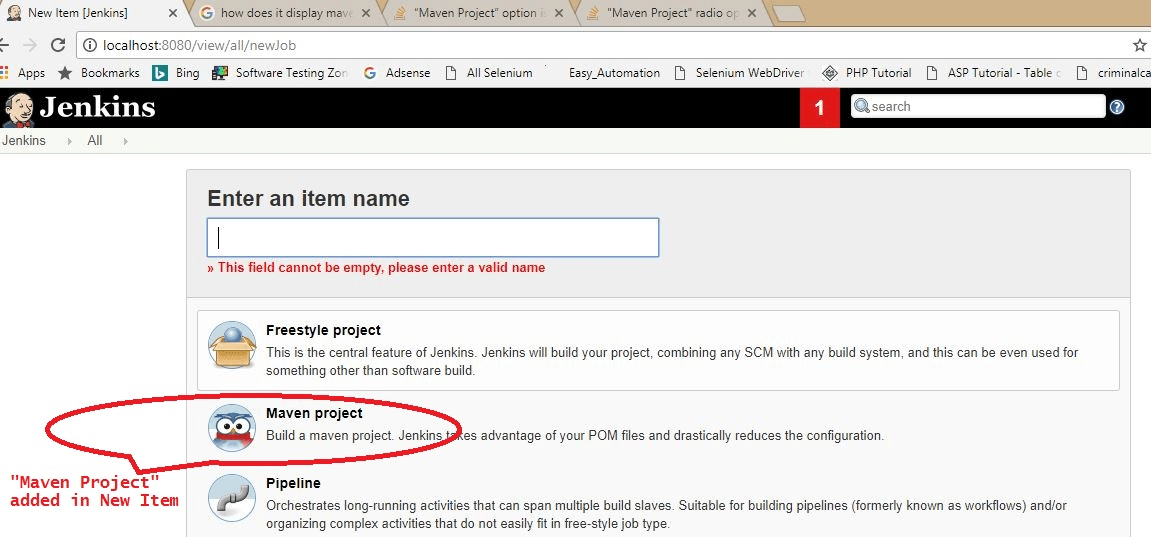Open the Apps grid bookmark icon

pos(4,73)
